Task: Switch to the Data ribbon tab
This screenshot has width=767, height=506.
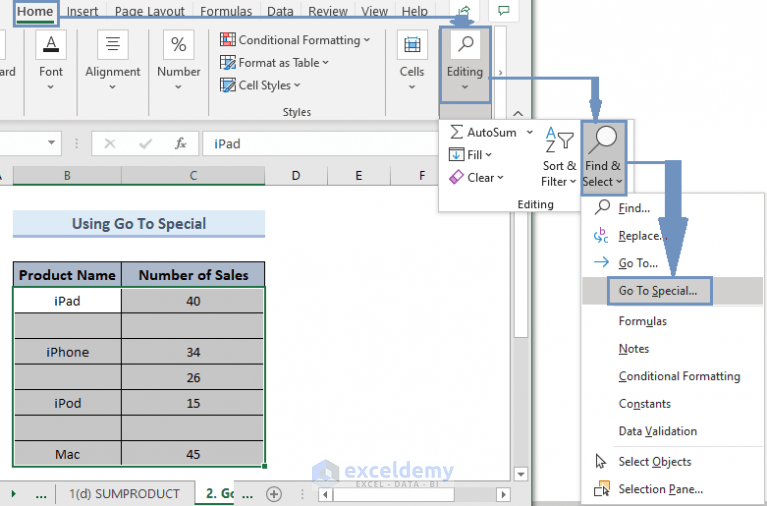Action: coord(280,11)
